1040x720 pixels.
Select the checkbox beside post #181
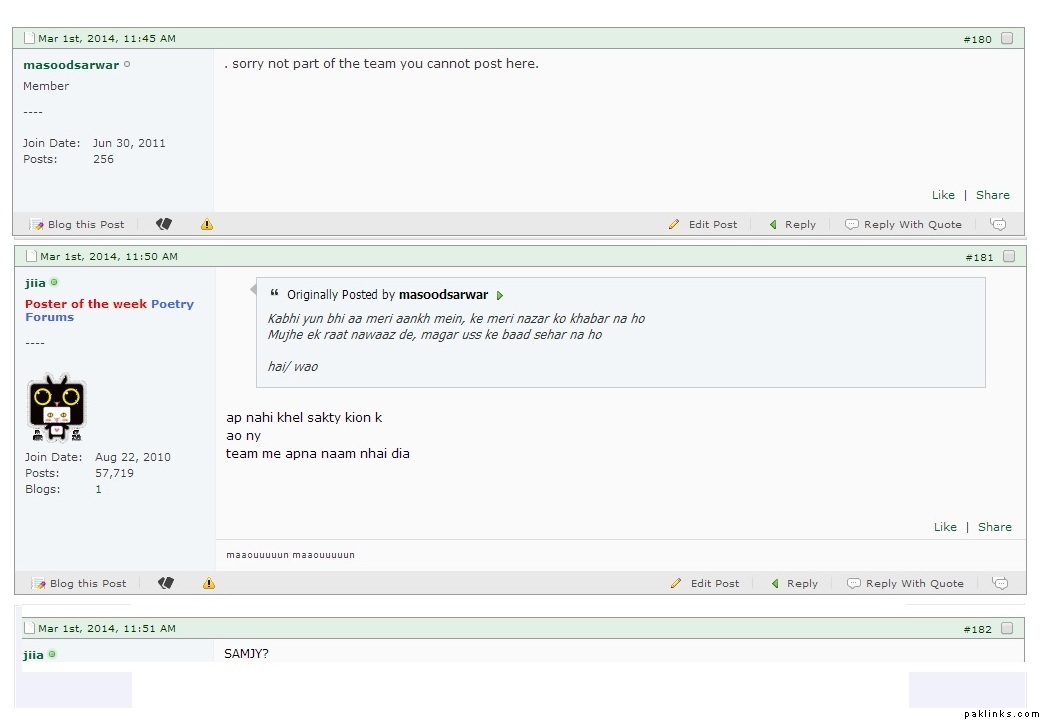click(1009, 257)
